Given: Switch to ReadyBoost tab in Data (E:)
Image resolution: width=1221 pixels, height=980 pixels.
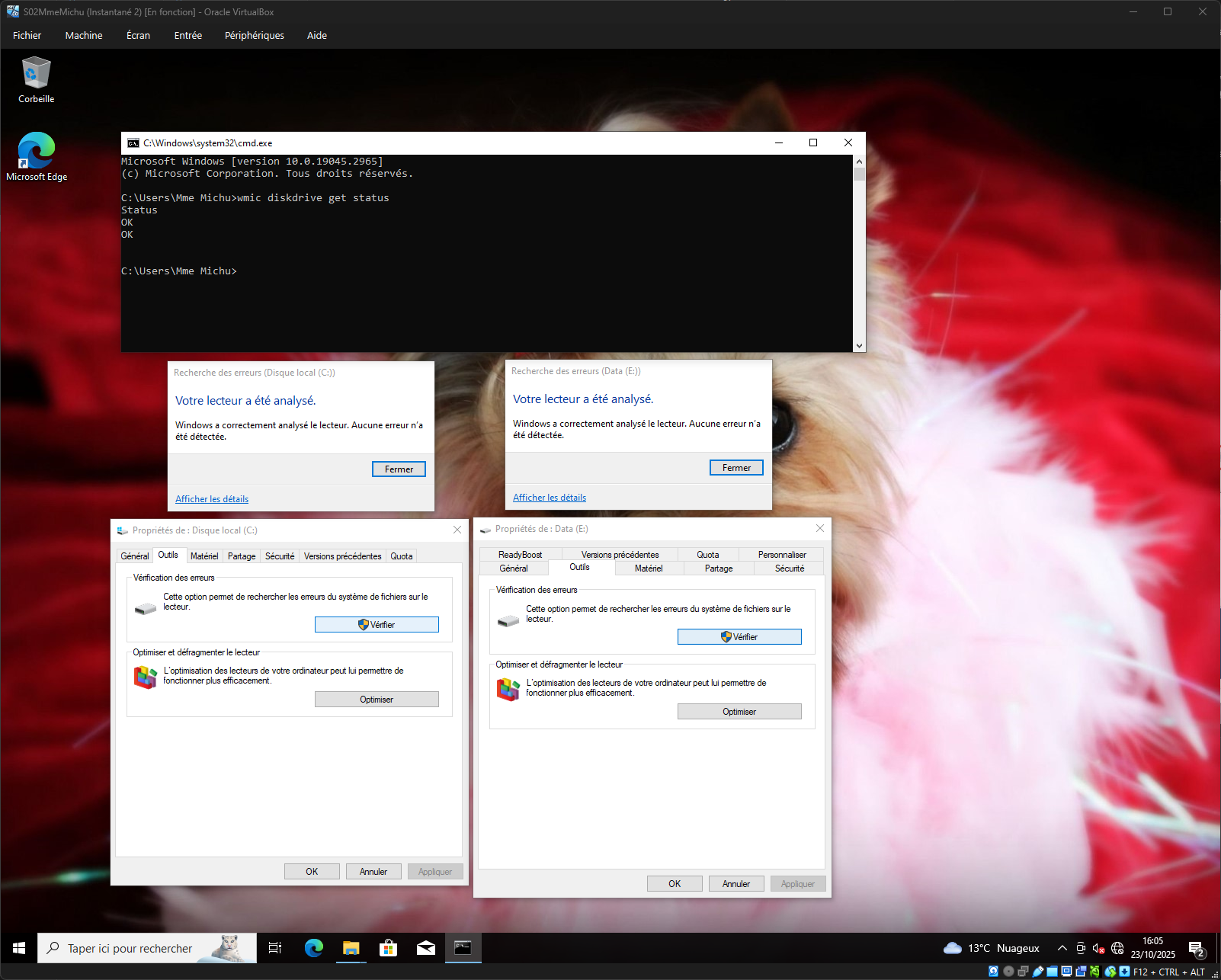Looking at the screenshot, I should point(520,555).
